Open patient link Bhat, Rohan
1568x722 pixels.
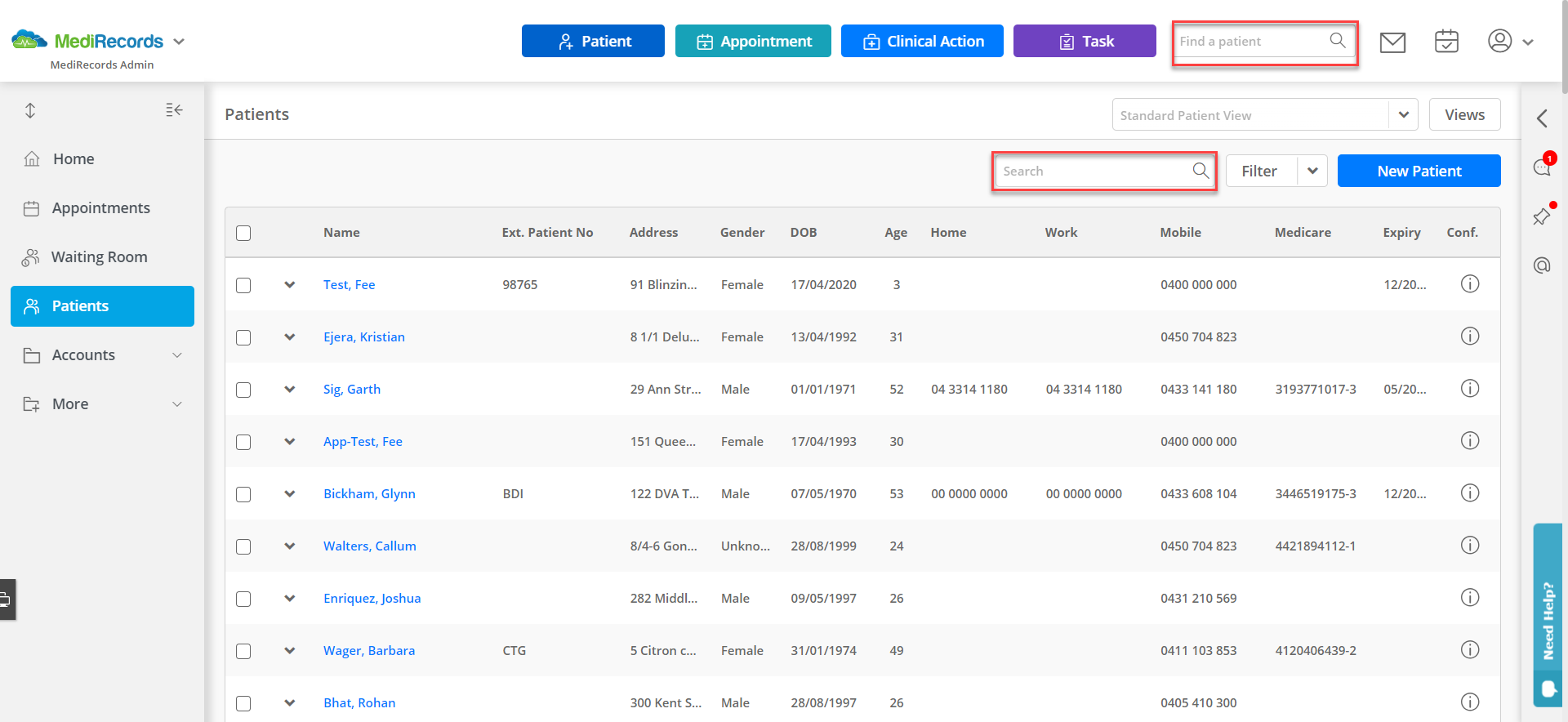pos(359,702)
